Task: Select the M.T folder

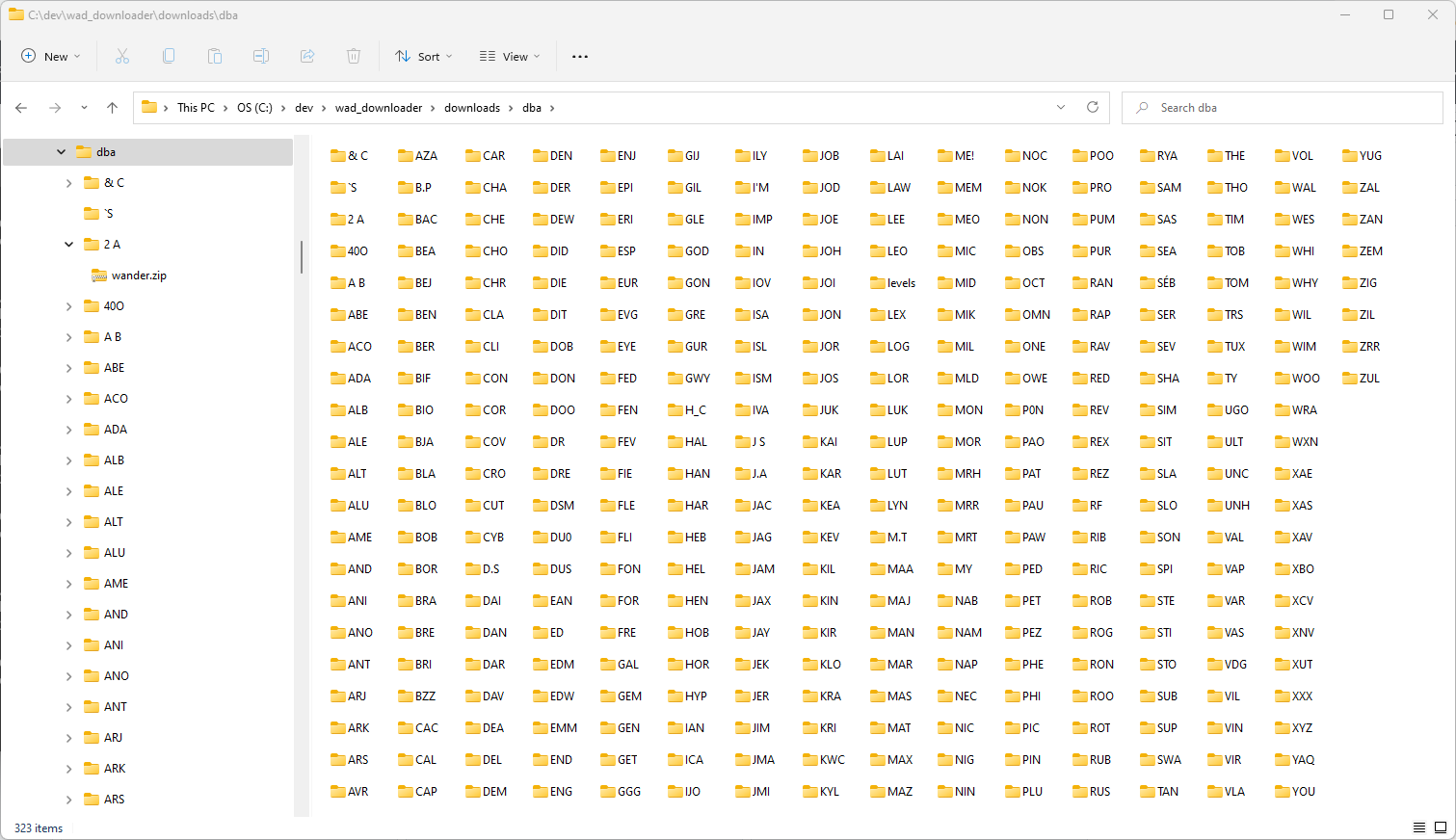Action: tap(888, 538)
